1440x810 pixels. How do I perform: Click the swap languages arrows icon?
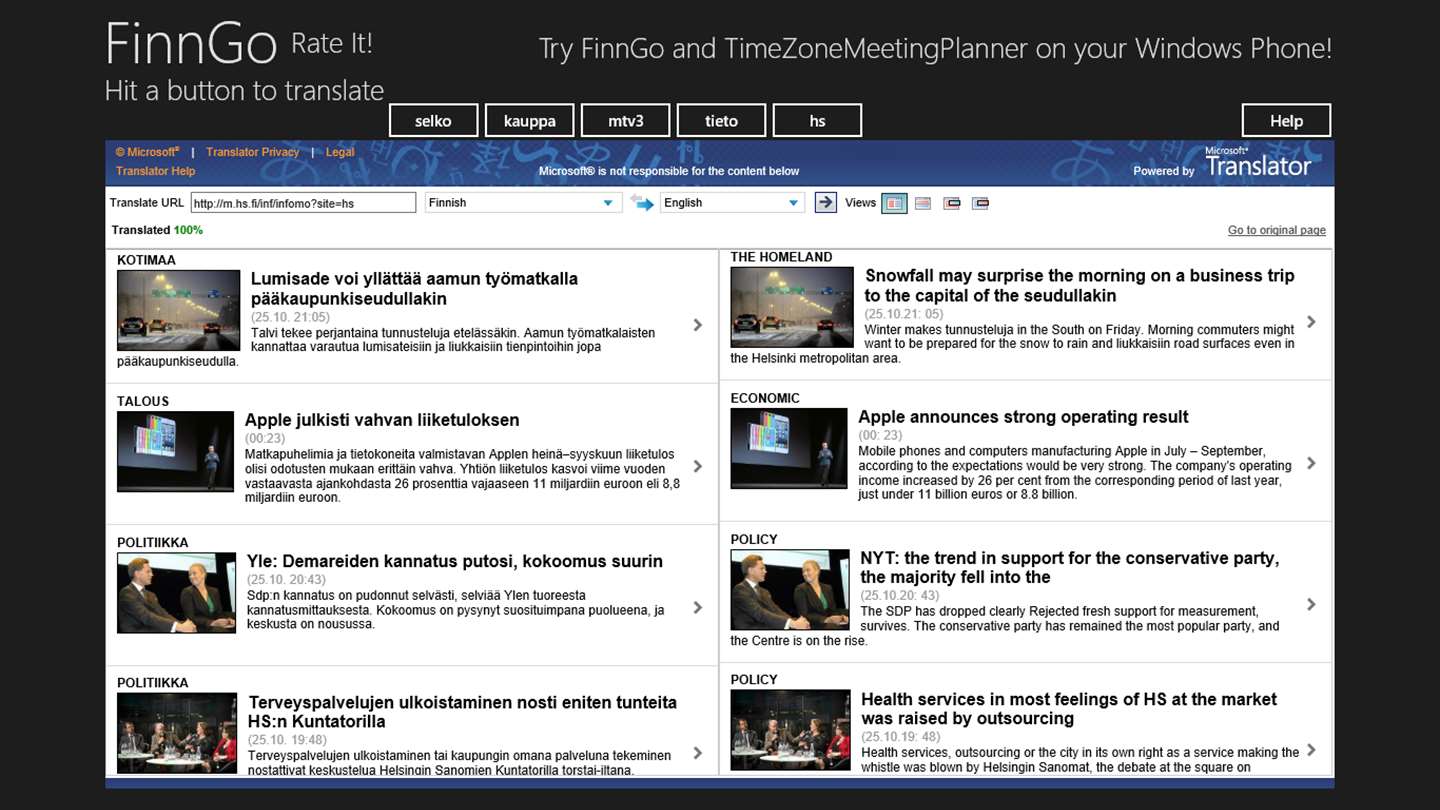641,203
